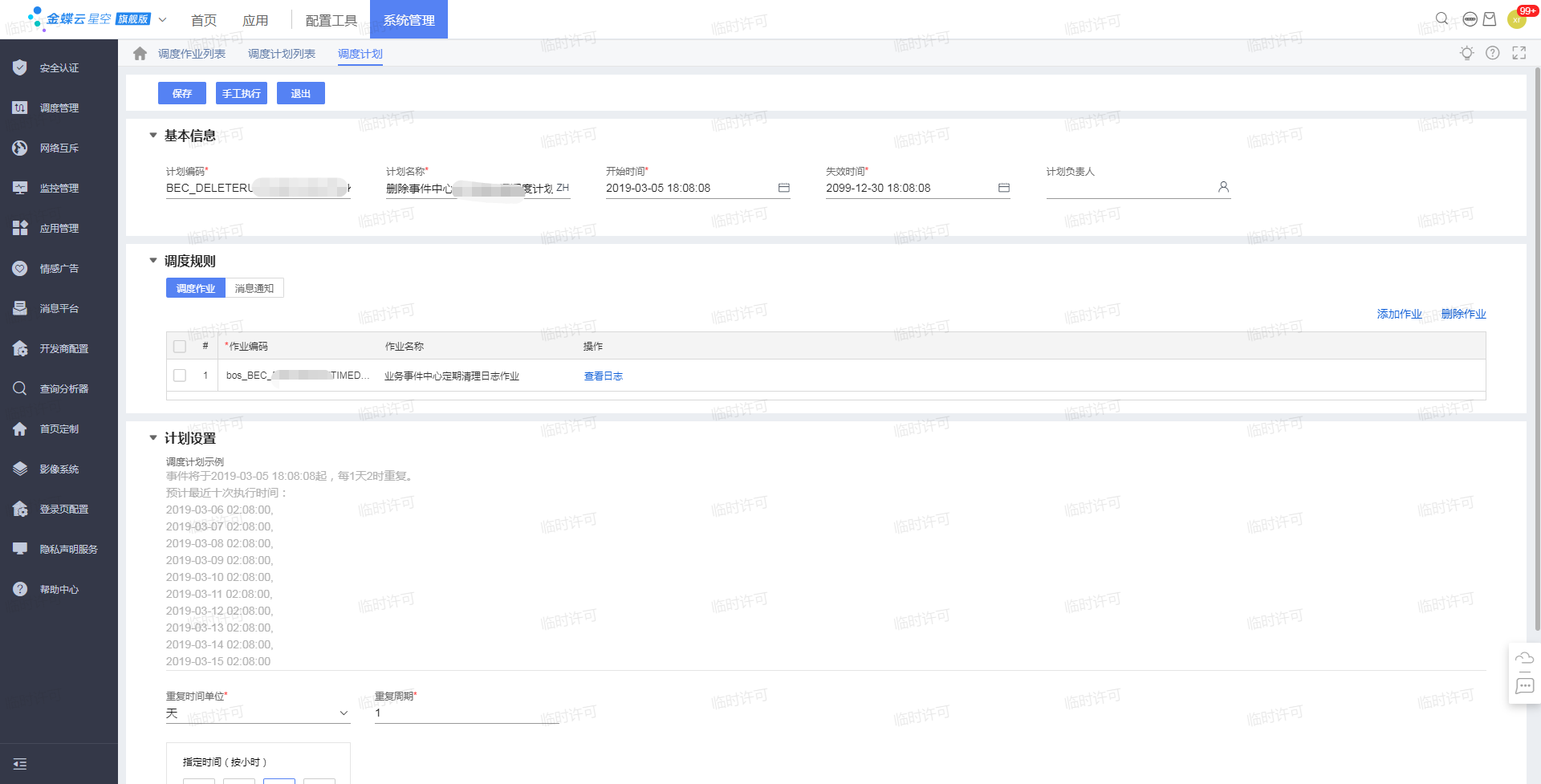Select the 调度作业 sub-tab
1541x784 pixels.
tap(196, 288)
